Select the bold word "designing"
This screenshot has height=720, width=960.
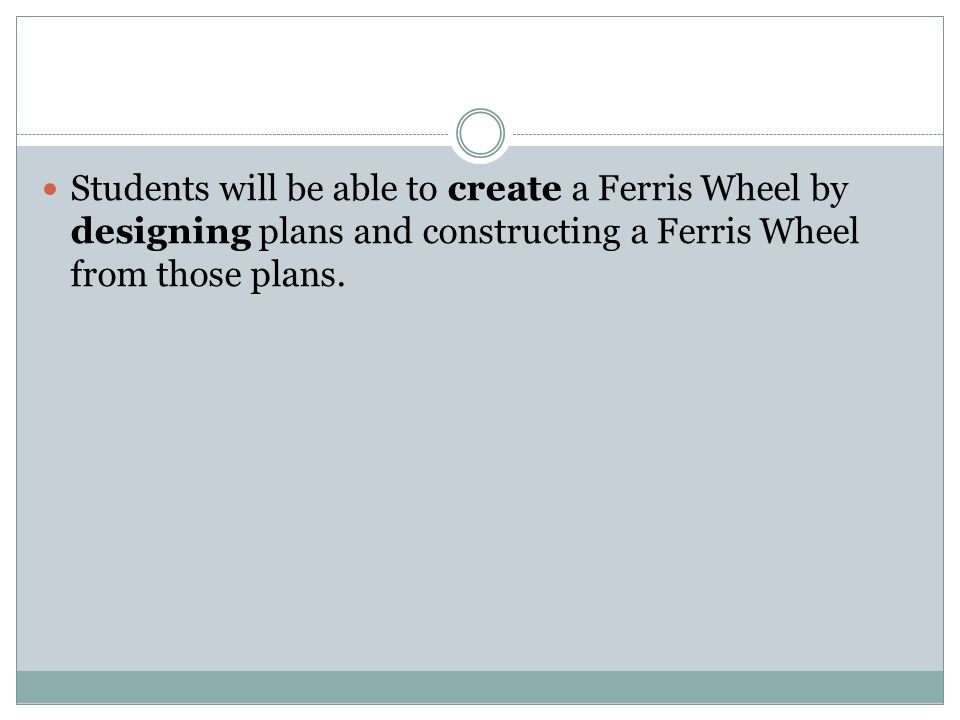point(161,233)
